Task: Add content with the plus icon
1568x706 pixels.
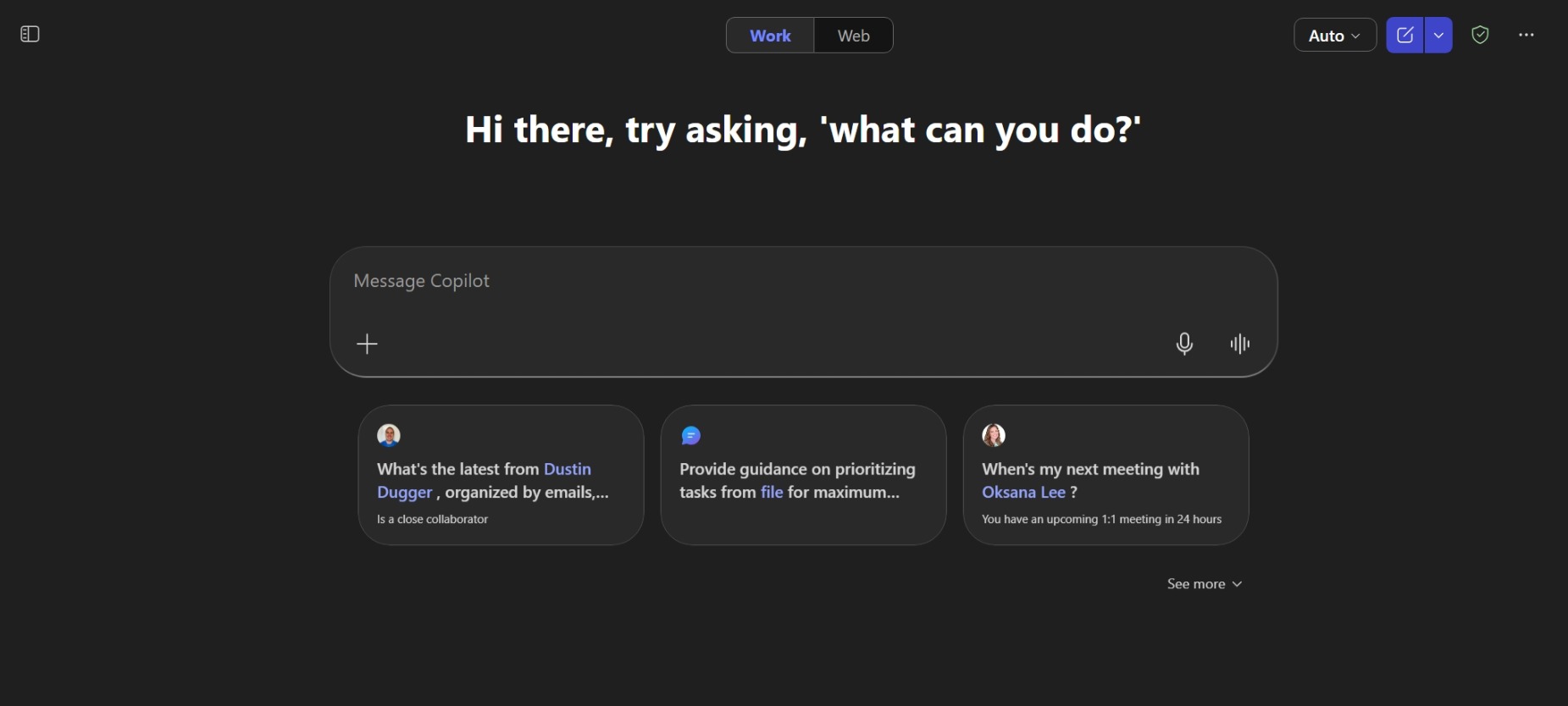Action: 367,344
